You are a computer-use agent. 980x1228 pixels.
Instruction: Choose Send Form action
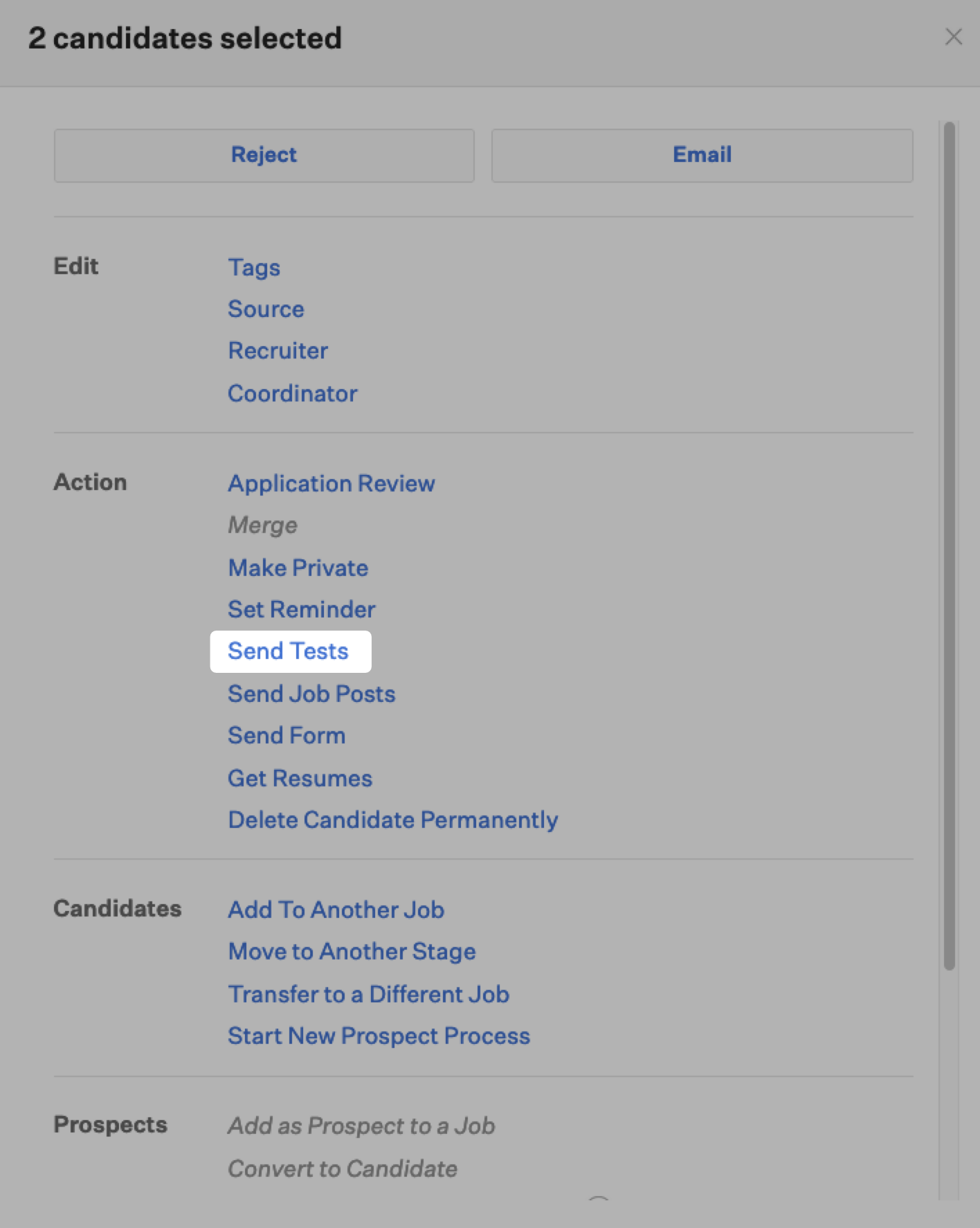(287, 735)
